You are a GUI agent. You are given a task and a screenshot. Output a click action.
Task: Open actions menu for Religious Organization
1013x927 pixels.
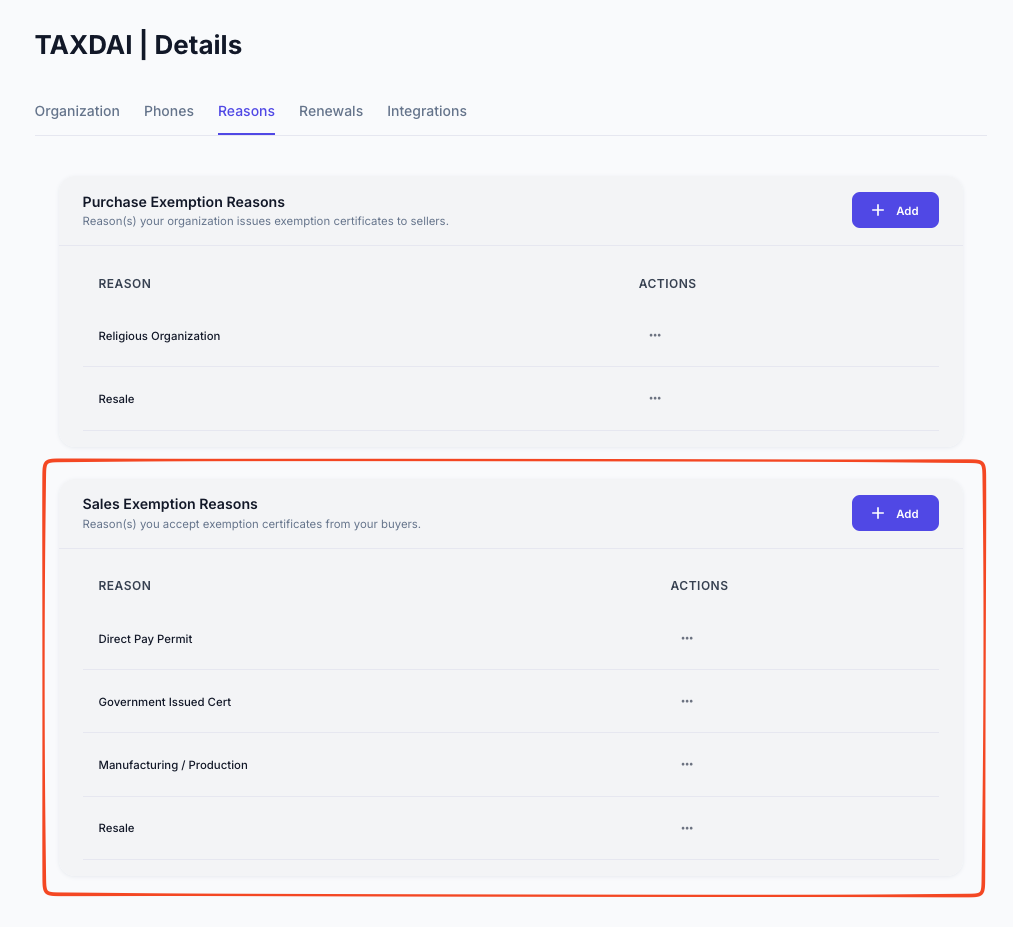(655, 336)
